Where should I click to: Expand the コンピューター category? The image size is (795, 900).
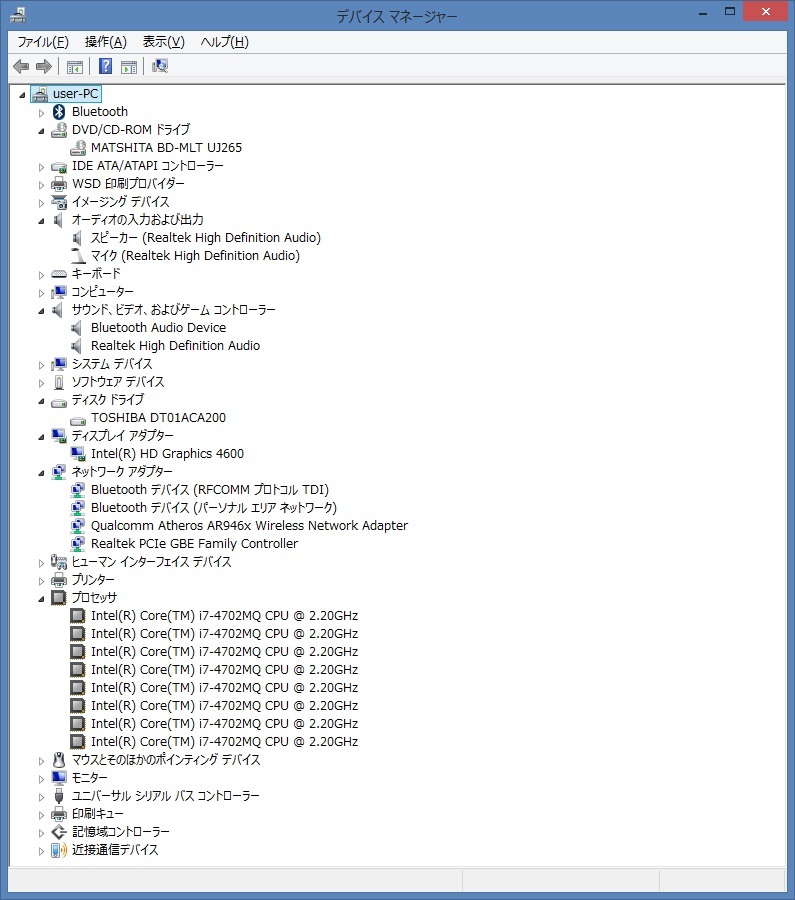[x=41, y=293]
